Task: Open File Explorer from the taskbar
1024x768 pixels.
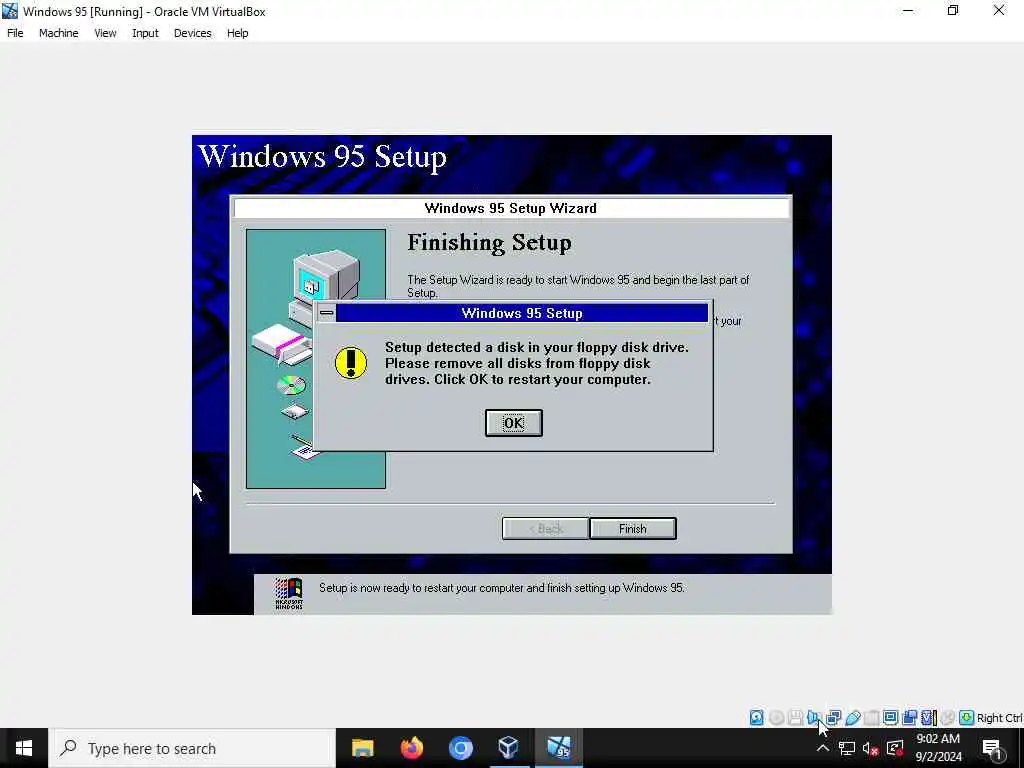Action: coord(362,748)
